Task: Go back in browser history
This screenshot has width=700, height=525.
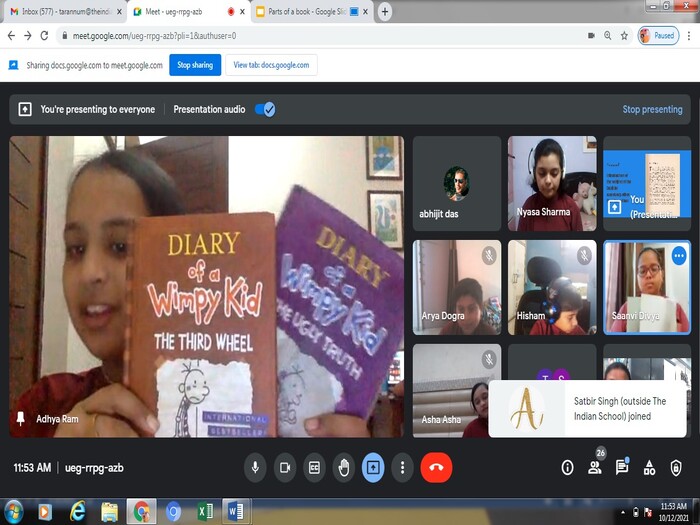Action: coord(11,36)
